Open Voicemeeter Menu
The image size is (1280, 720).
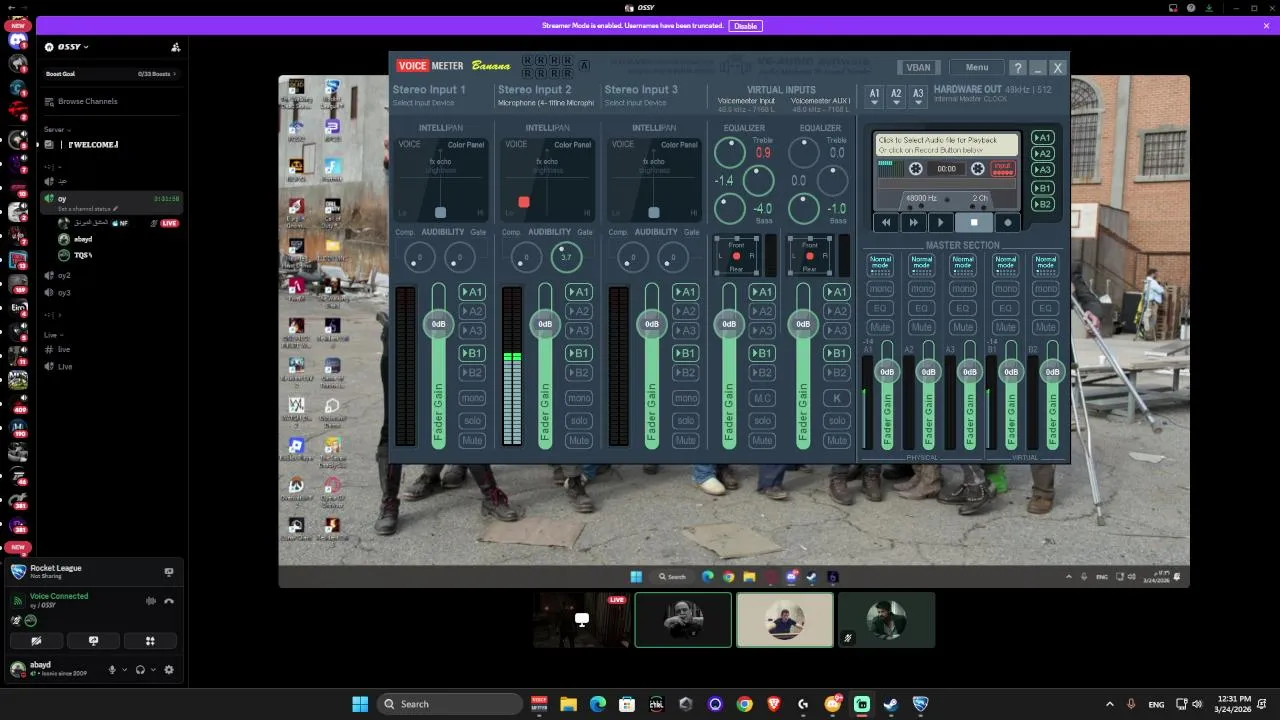[977, 67]
